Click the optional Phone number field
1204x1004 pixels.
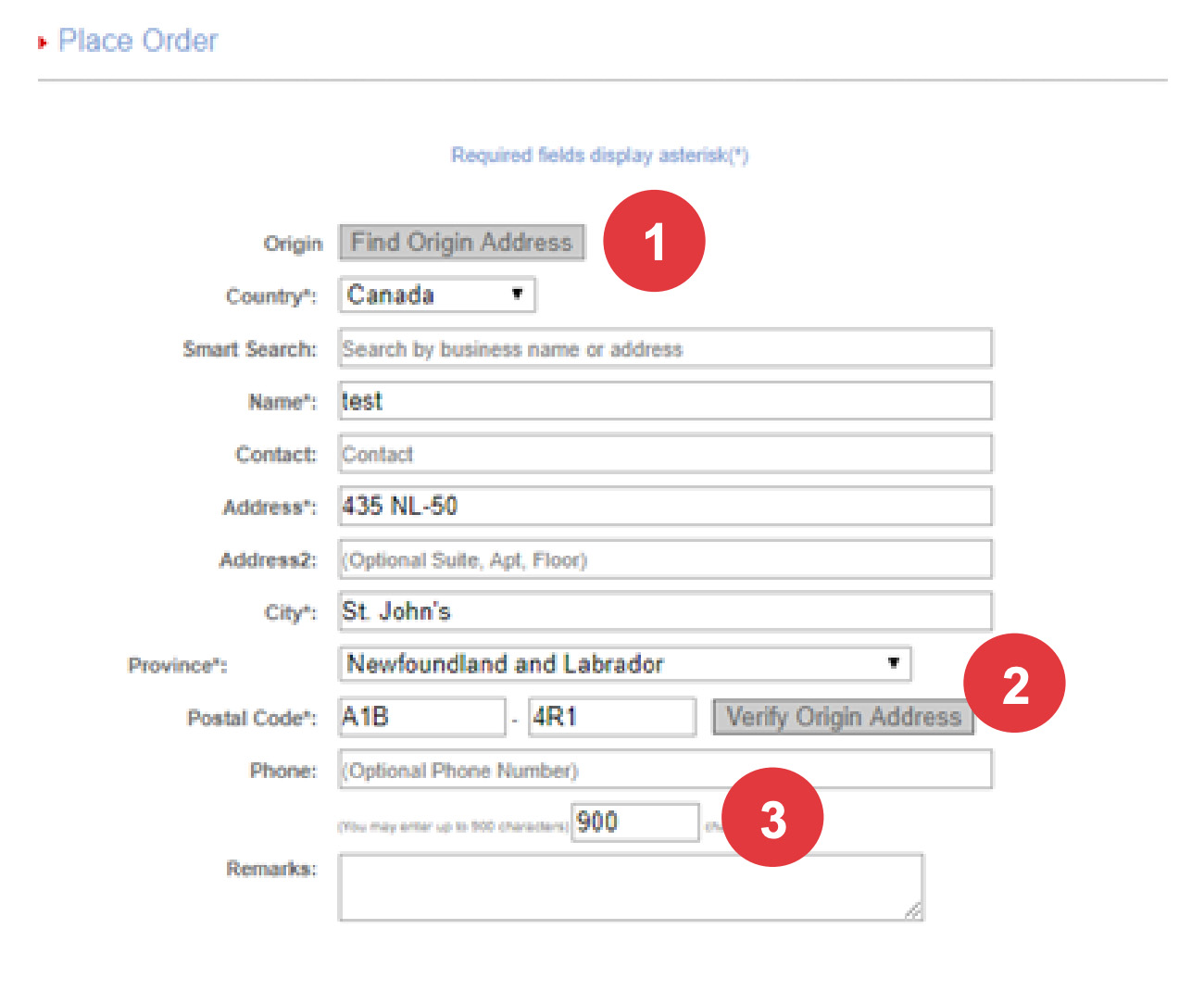(x=664, y=770)
